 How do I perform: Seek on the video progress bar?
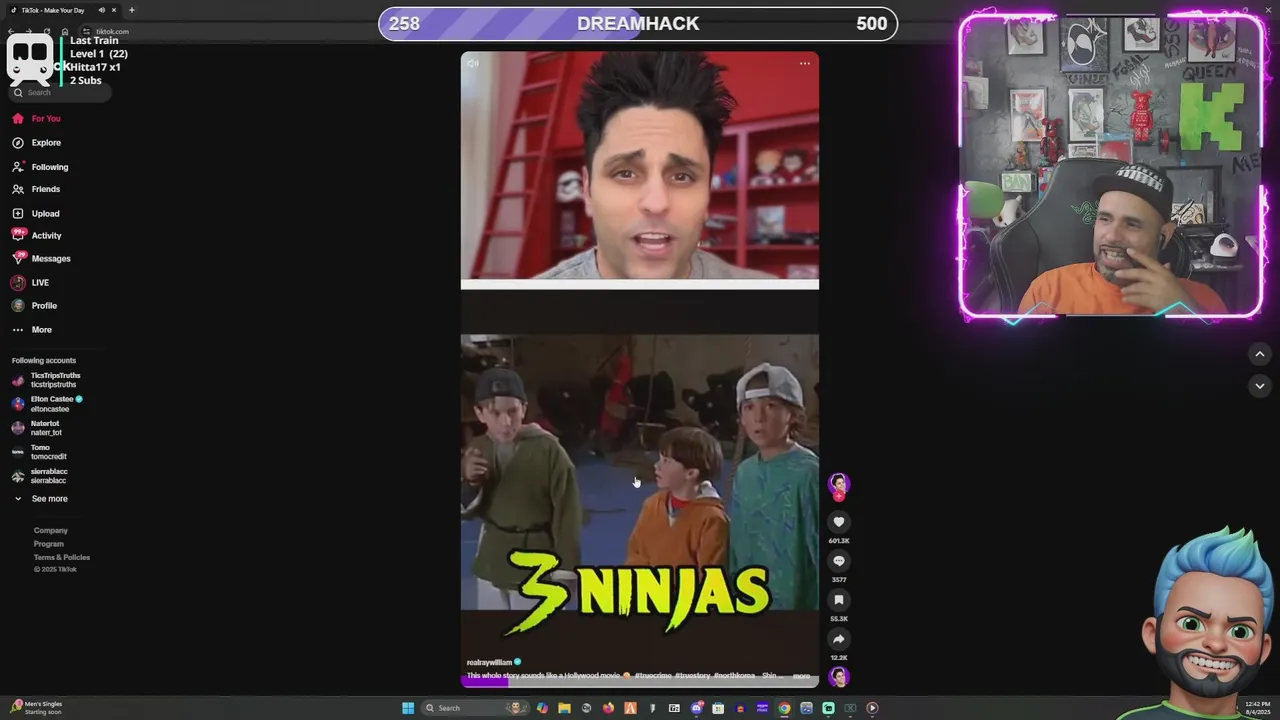639,683
